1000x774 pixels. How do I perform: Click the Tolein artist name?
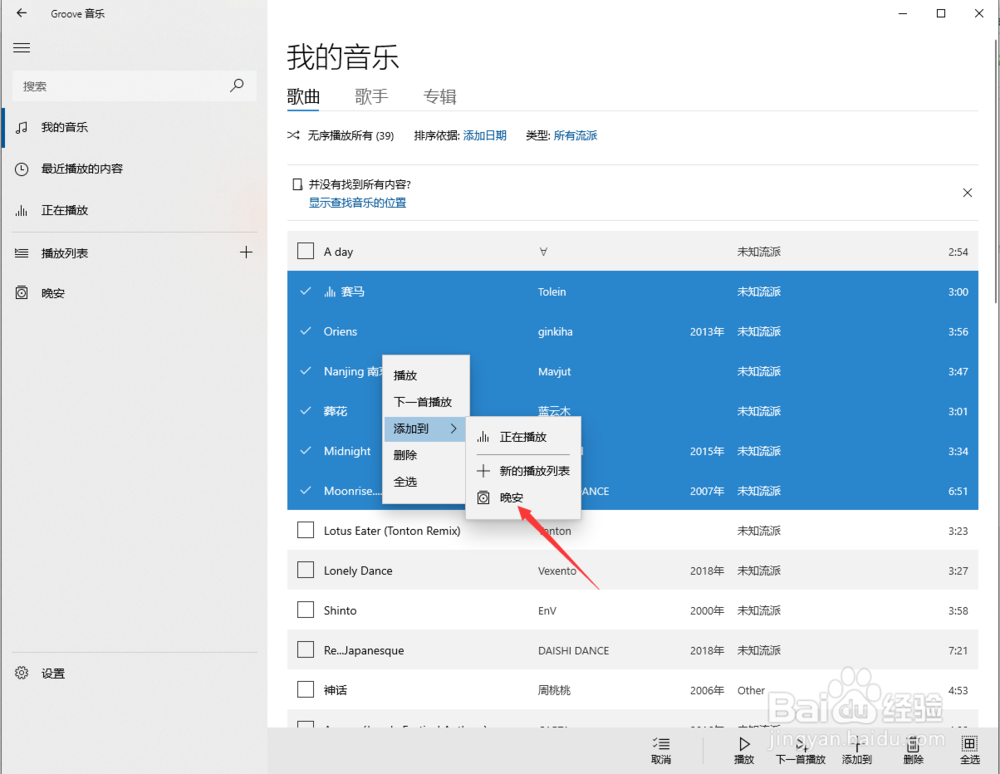[552, 292]
